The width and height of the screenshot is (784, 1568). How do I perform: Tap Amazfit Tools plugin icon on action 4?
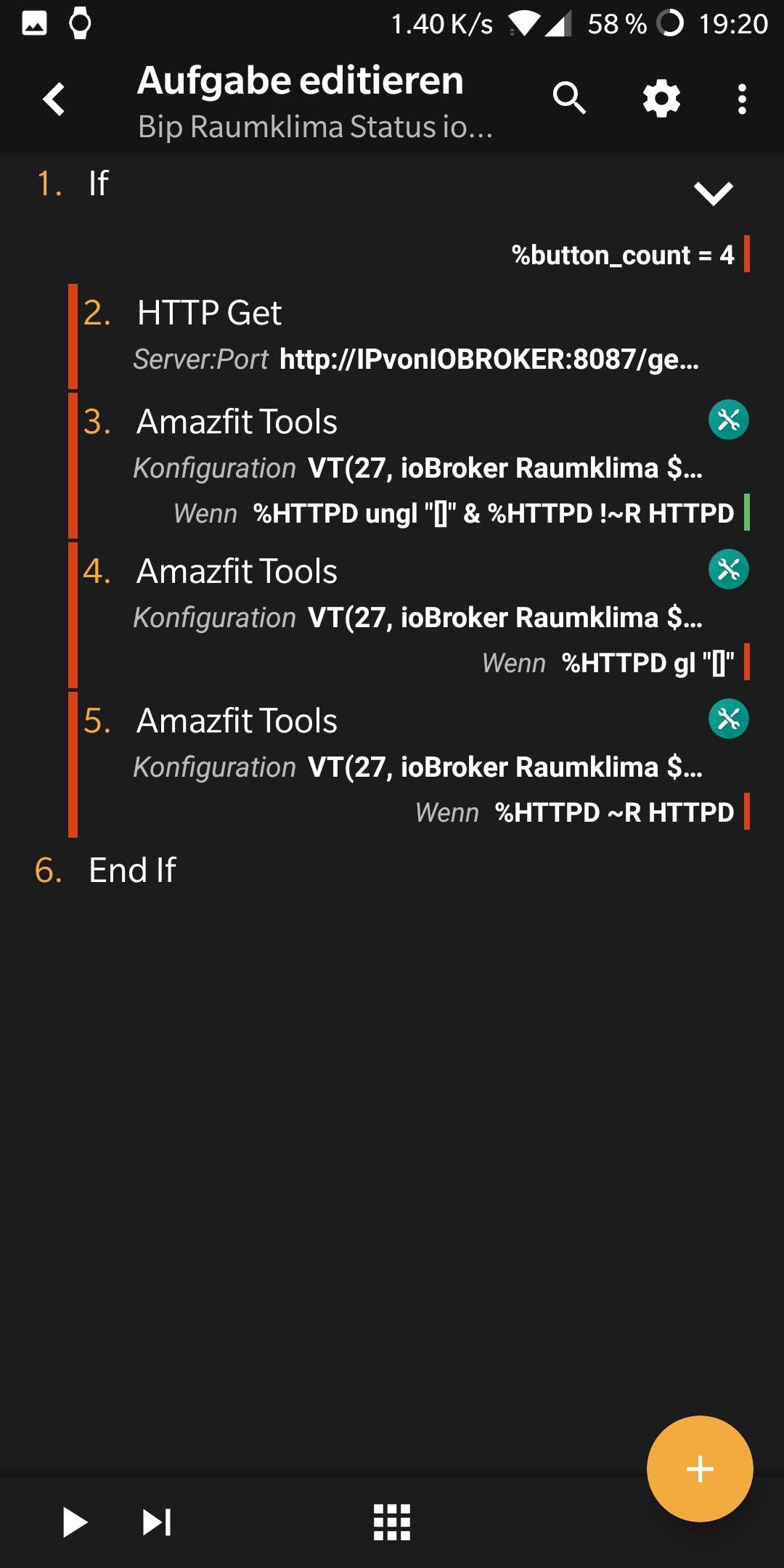pyautogui.click(x=728, y=569)
